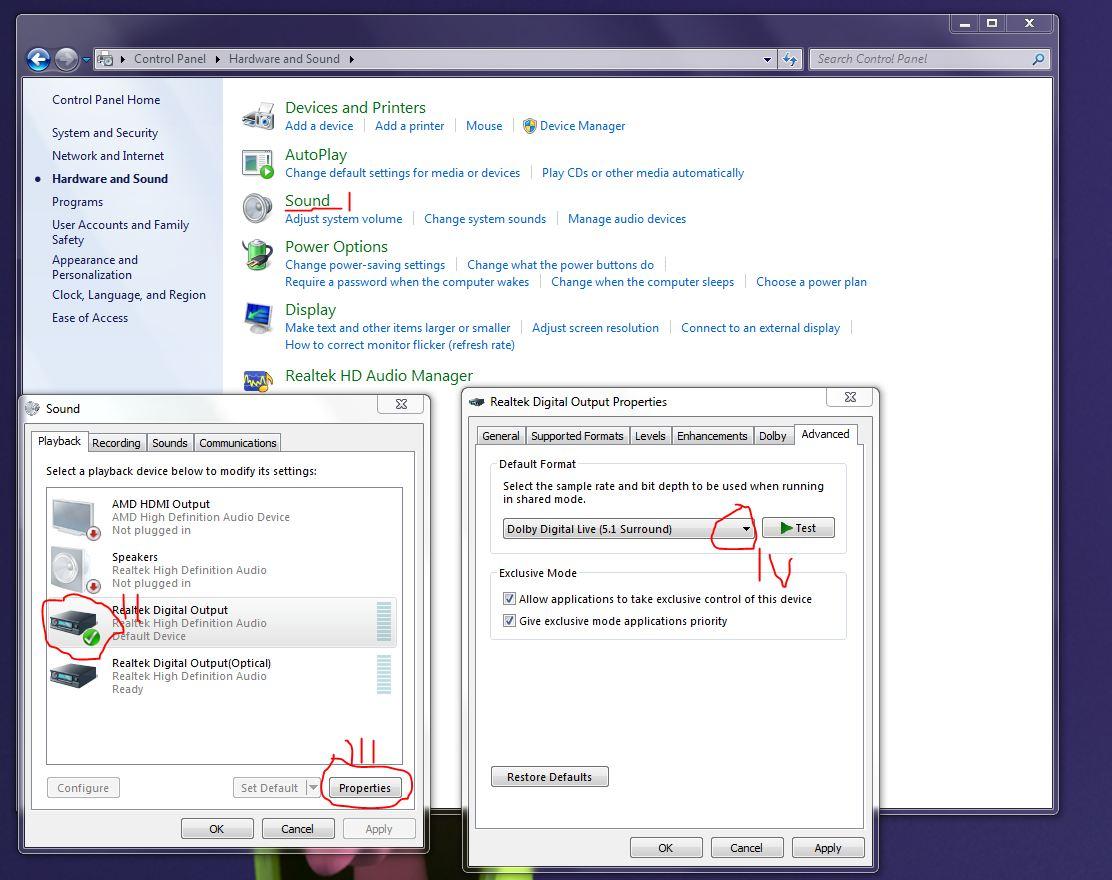1112x880 pixels.
Task: Click Control Panel Home in sidebar
Action: pyautogui.click(x=106, y=100)
